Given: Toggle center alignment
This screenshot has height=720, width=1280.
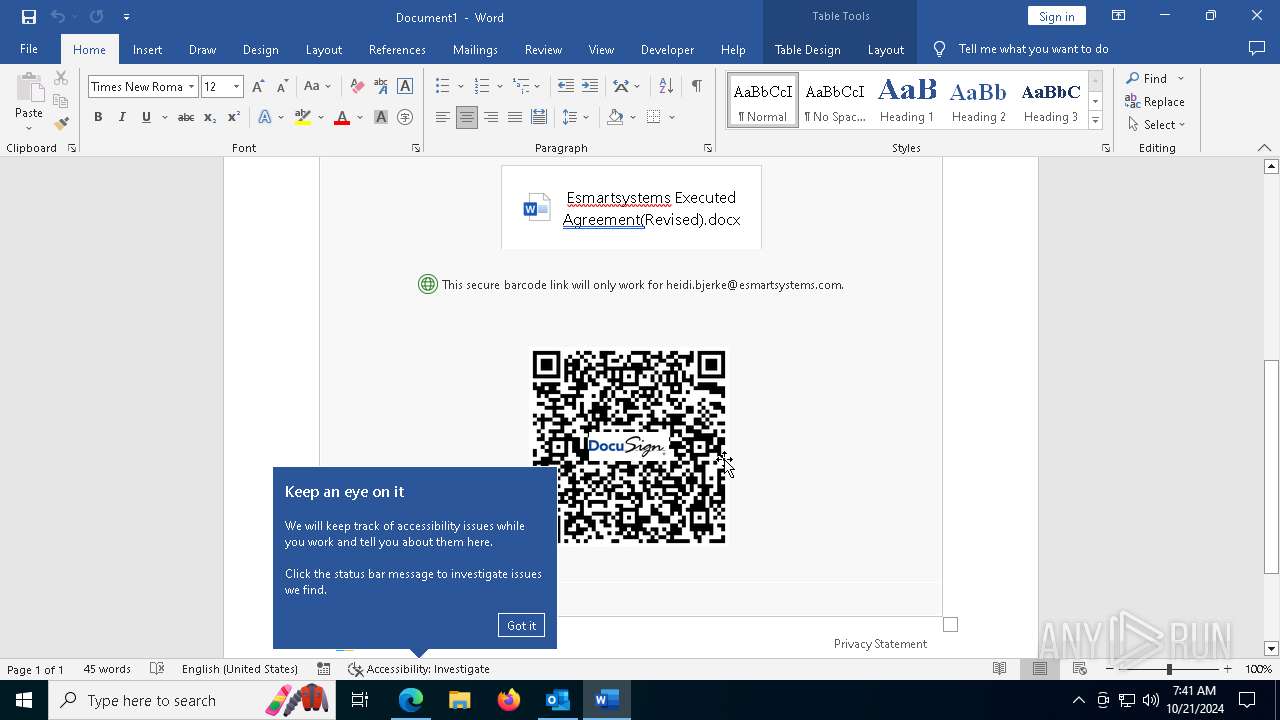Looking at the screenshot, I should click(x=466, y=117).
